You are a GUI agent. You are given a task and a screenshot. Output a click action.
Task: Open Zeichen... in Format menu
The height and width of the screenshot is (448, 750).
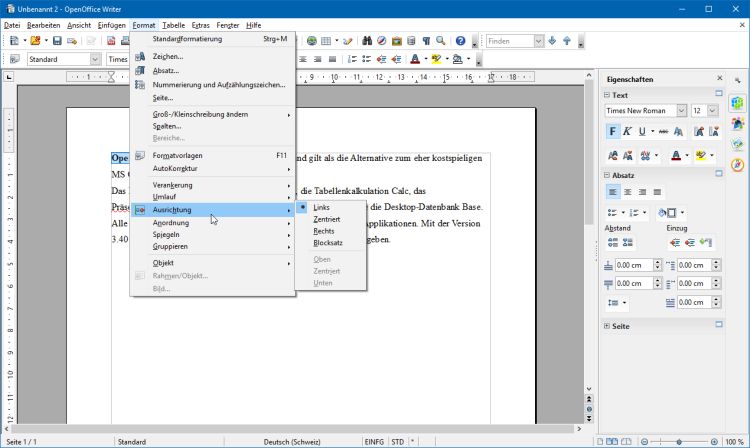[167, 56]
